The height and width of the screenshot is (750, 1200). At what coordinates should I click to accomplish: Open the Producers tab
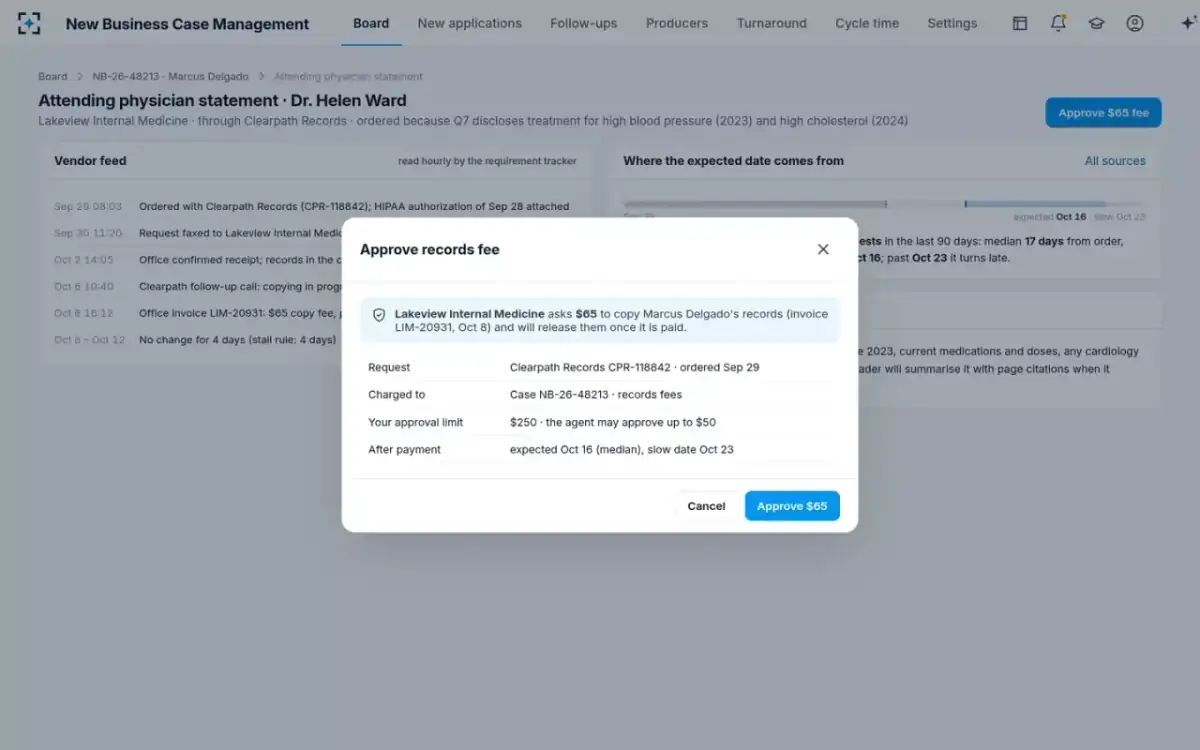click(677, 23)
